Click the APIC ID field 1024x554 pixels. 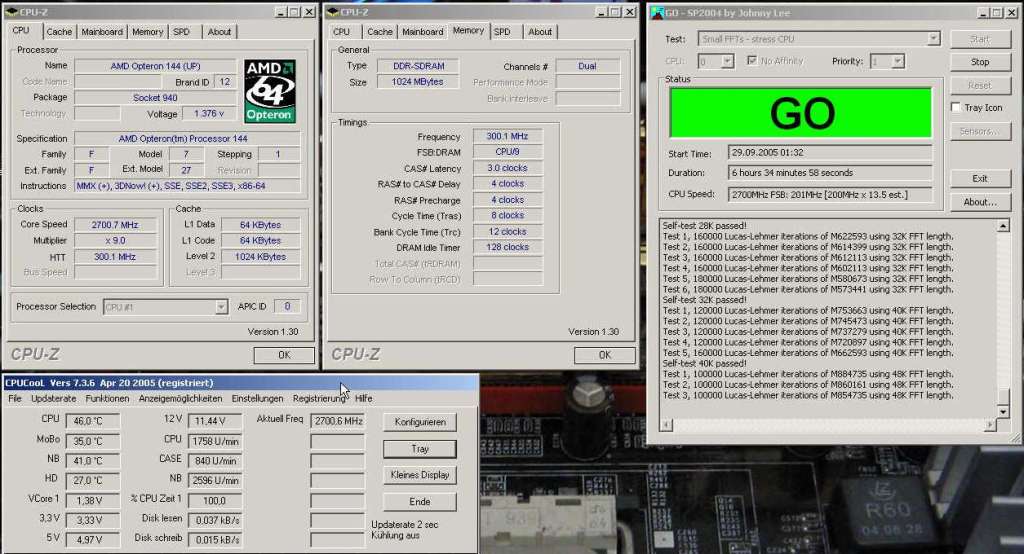pos(287,306)
